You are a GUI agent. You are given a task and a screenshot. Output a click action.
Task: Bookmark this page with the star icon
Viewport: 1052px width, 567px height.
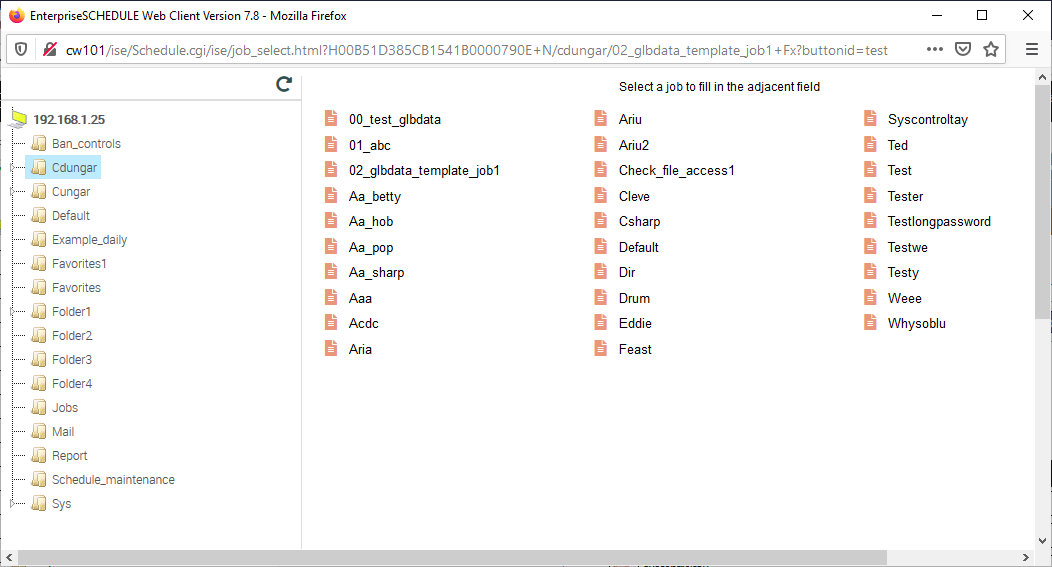pyautogui.click(x=991, y=49)
